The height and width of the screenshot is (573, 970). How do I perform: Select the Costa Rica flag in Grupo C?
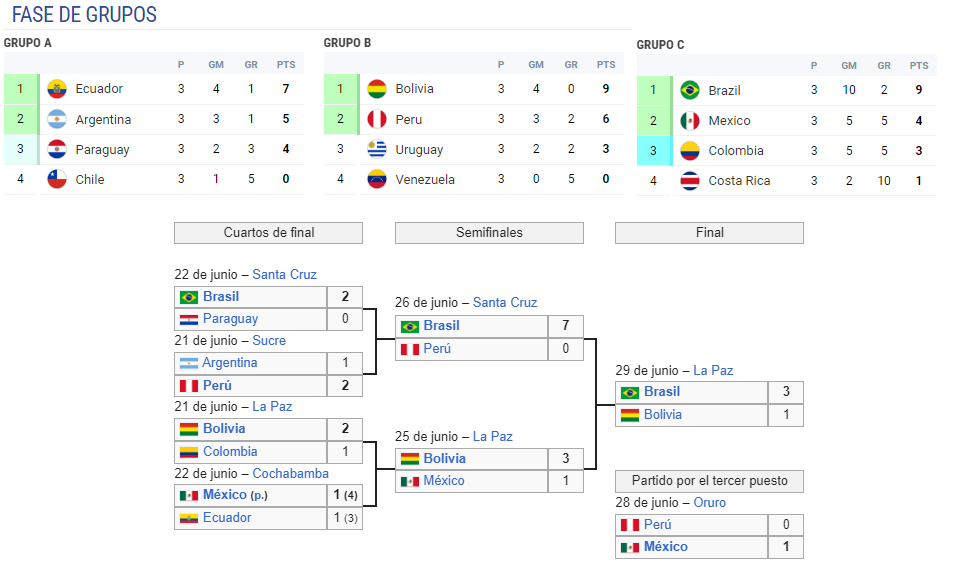tap(690, 182)
